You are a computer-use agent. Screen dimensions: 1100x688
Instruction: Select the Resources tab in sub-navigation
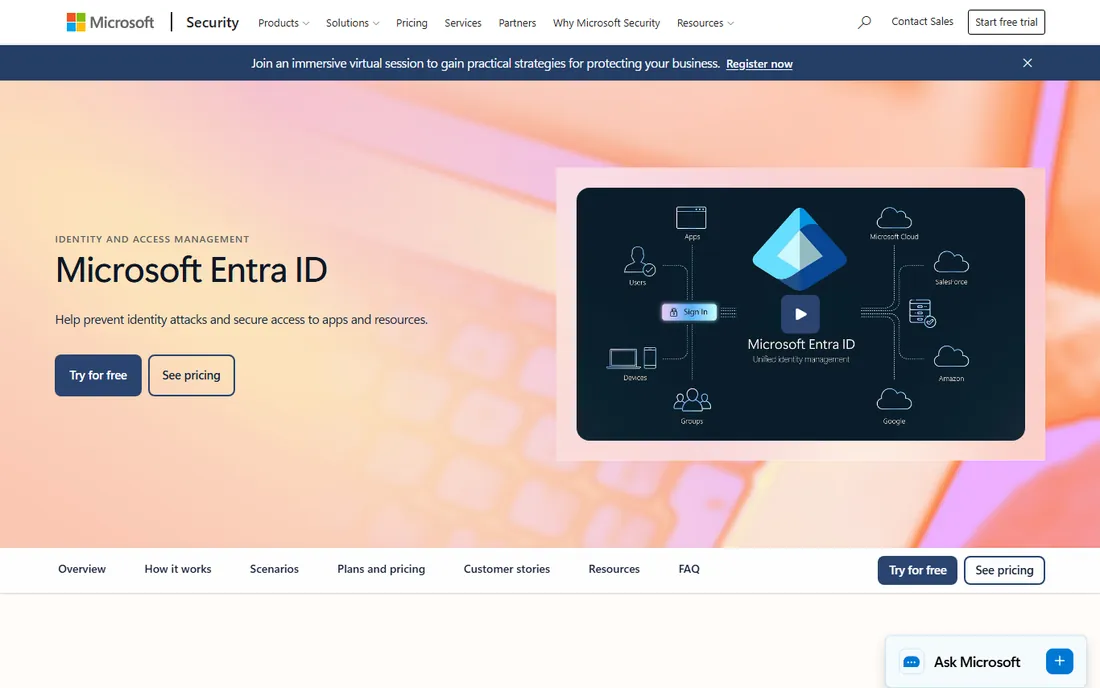[614, 569]
